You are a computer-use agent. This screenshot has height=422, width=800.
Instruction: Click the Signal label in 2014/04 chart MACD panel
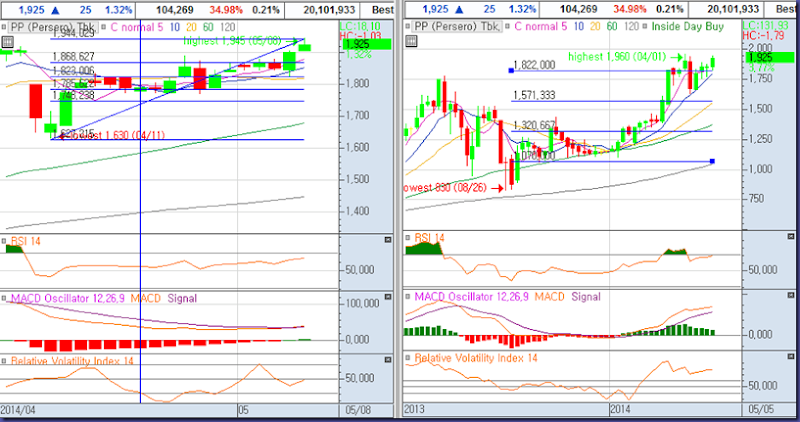[x=182, y=298]
